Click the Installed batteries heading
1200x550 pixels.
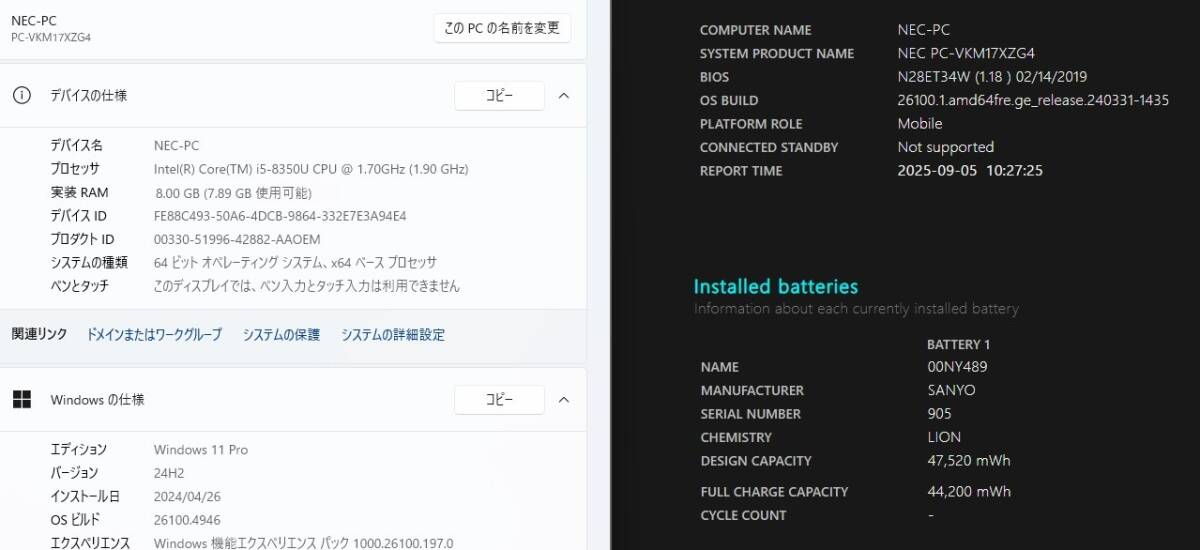click(776, 287)
